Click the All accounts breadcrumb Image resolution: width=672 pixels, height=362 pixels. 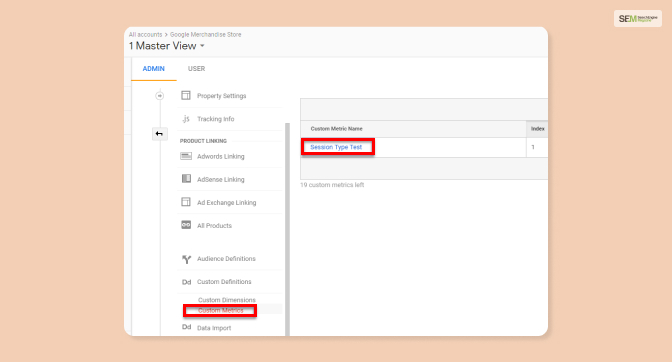[146, 34]
